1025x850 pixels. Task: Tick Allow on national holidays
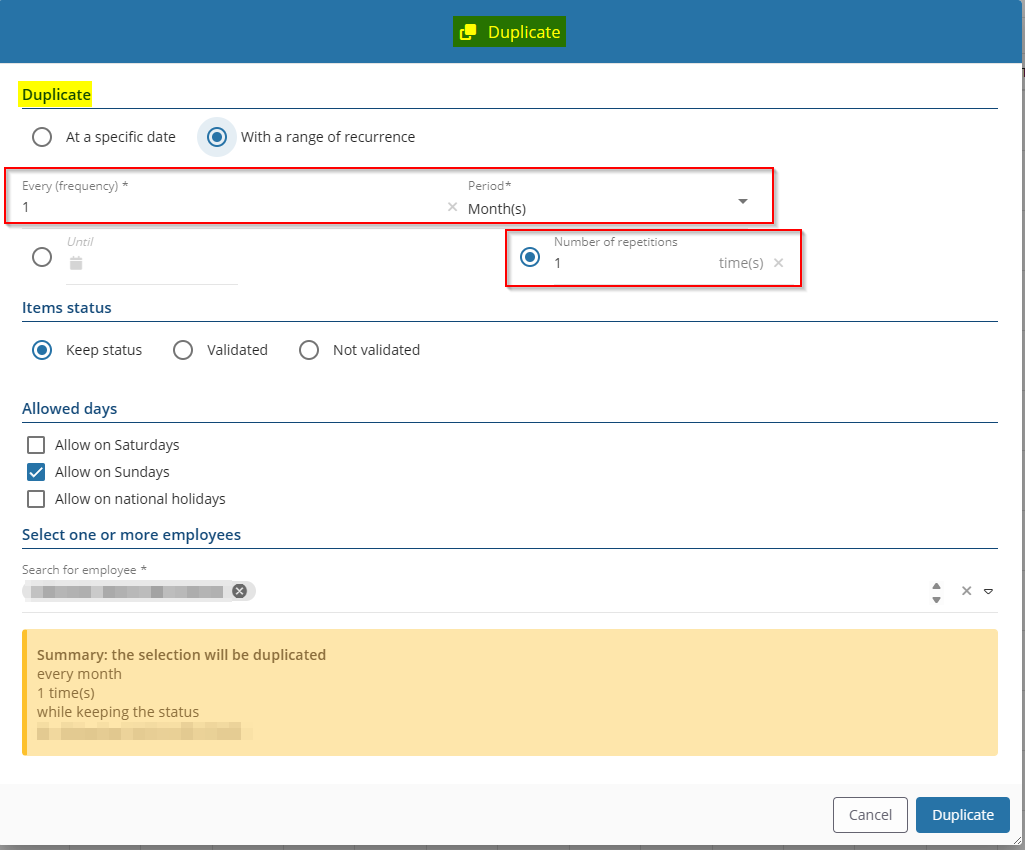point(37,499)
